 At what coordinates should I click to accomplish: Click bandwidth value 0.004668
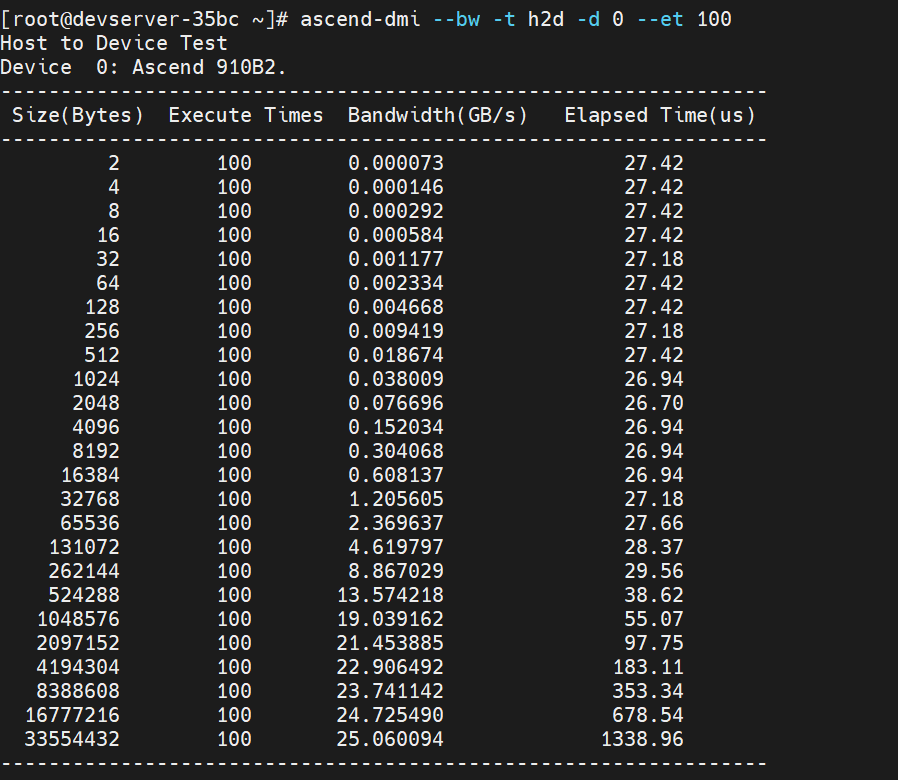[396, 308]
